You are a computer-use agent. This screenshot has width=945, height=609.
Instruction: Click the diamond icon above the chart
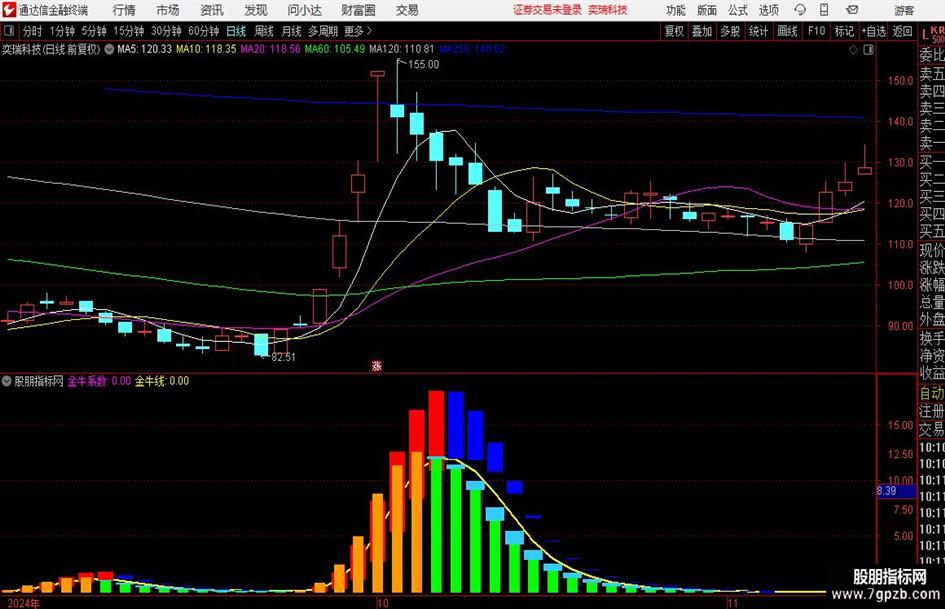point(853,50)
